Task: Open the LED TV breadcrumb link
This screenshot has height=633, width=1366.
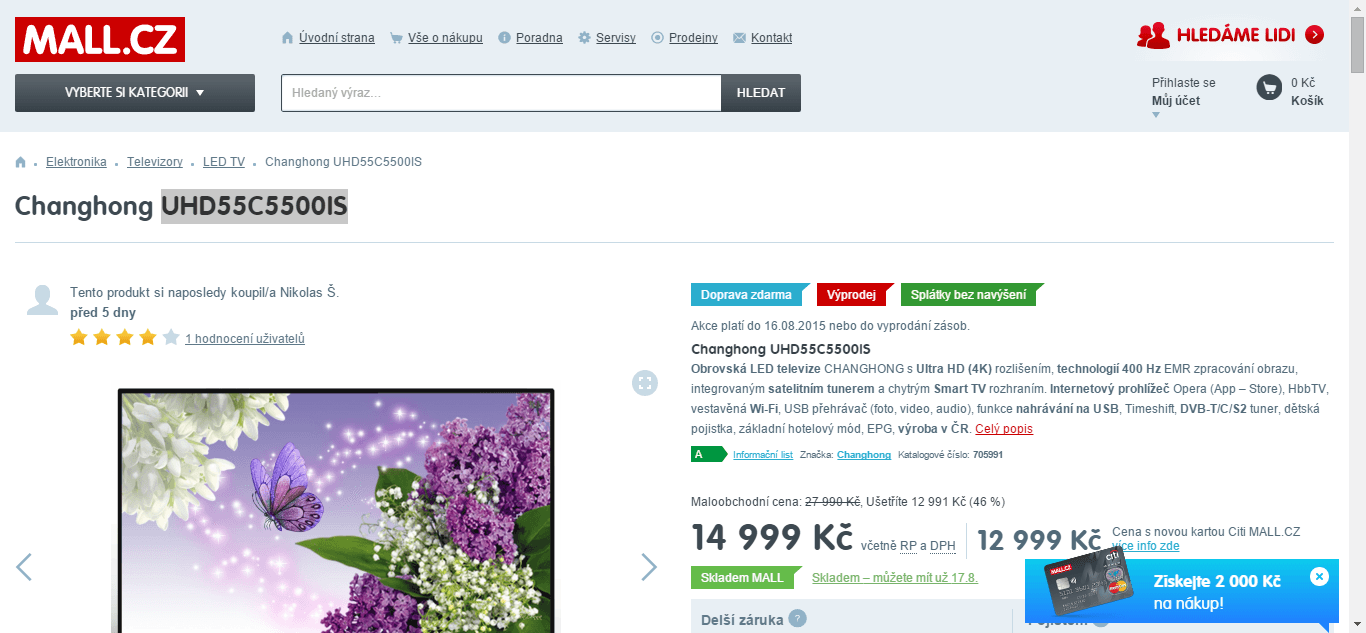Action: coord(224,162)
